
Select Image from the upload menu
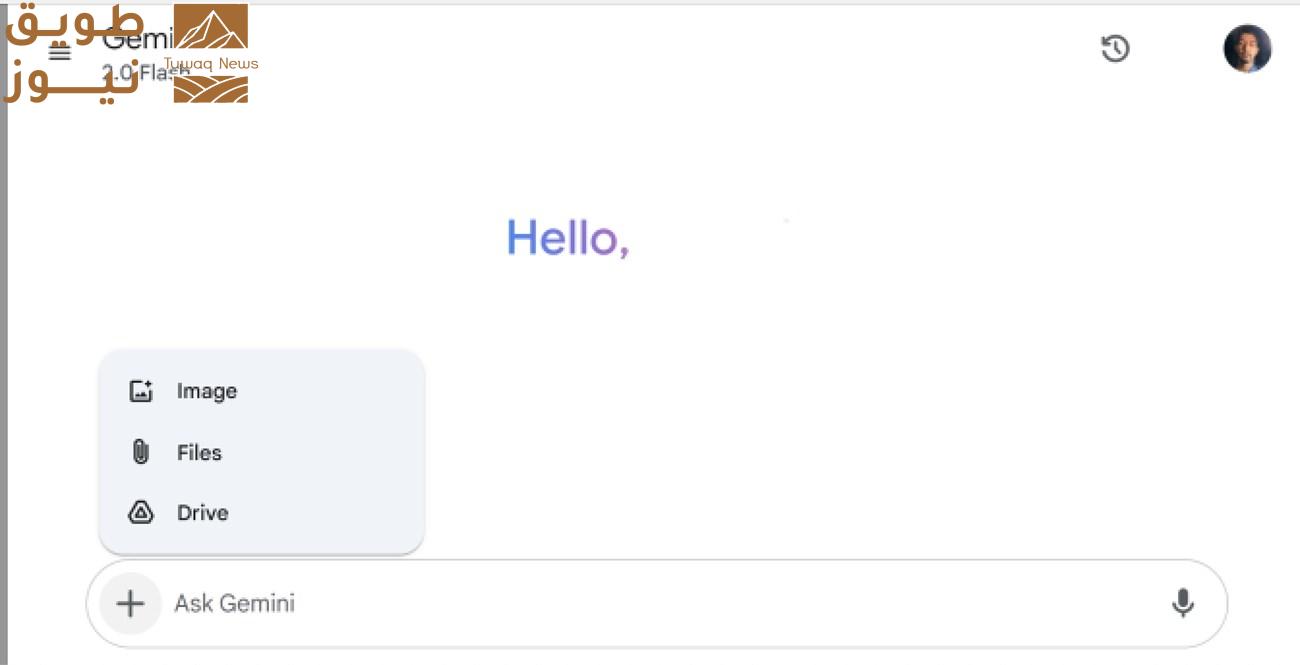[207, 391]
